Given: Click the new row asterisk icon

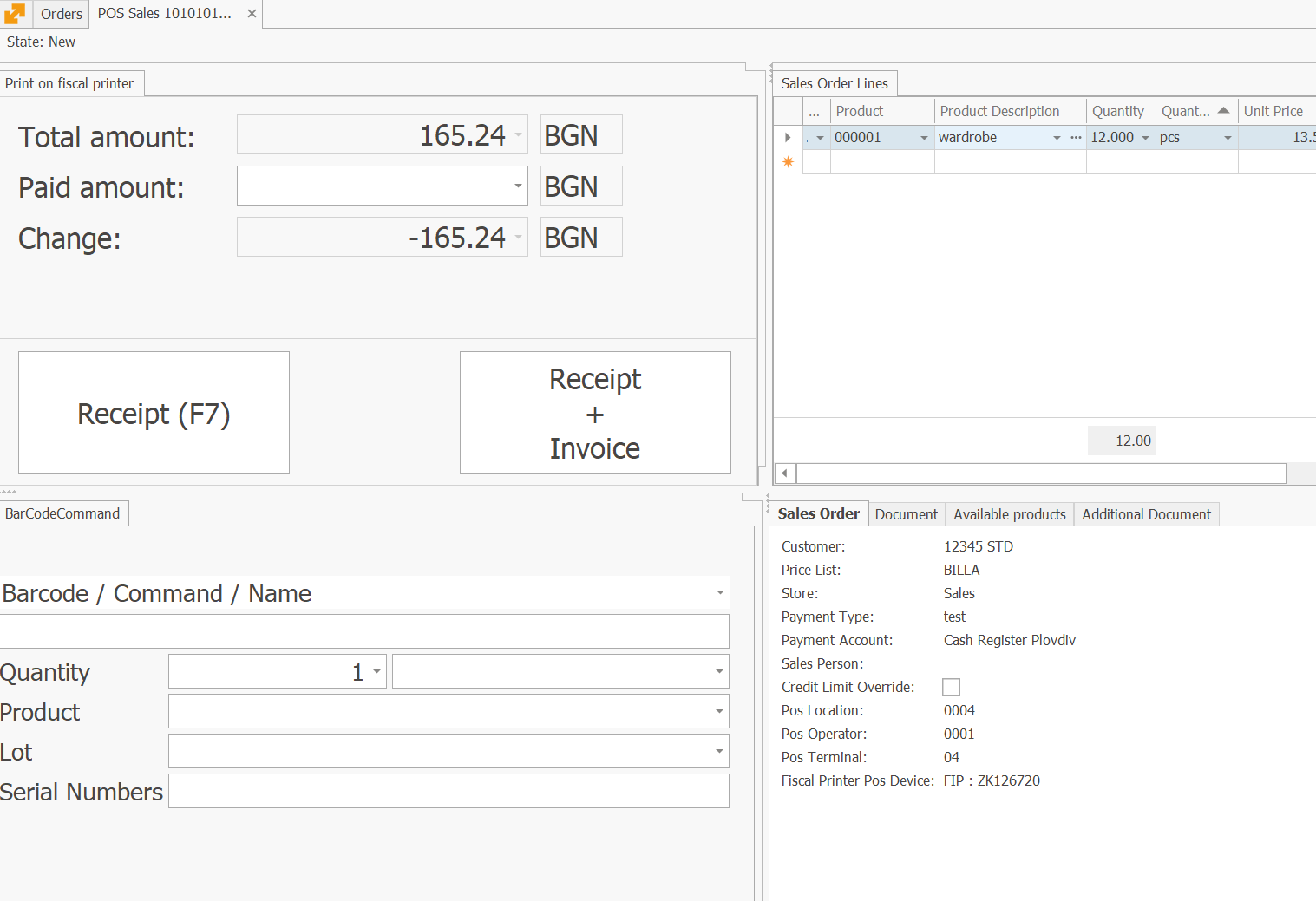Looking at the screenshot, I should coord(788,162).
